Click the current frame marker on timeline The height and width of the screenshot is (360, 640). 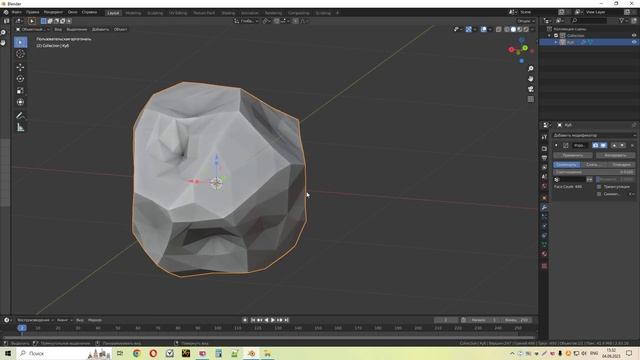(x=22, y=328)
